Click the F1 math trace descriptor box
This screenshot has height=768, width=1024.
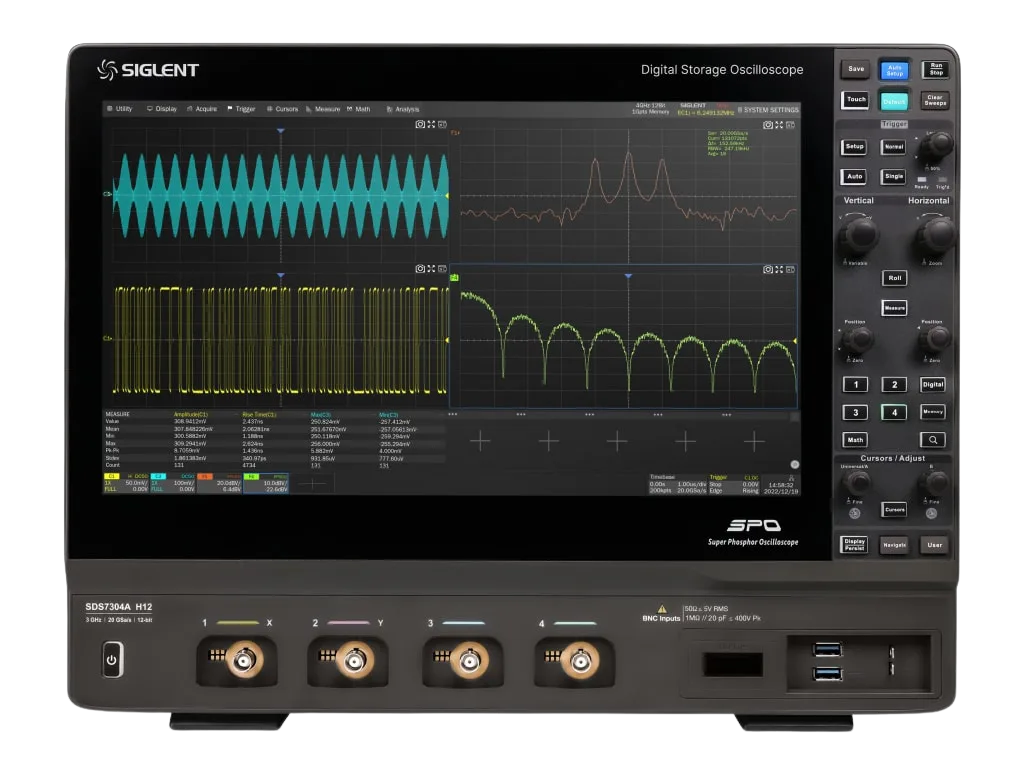219,484
